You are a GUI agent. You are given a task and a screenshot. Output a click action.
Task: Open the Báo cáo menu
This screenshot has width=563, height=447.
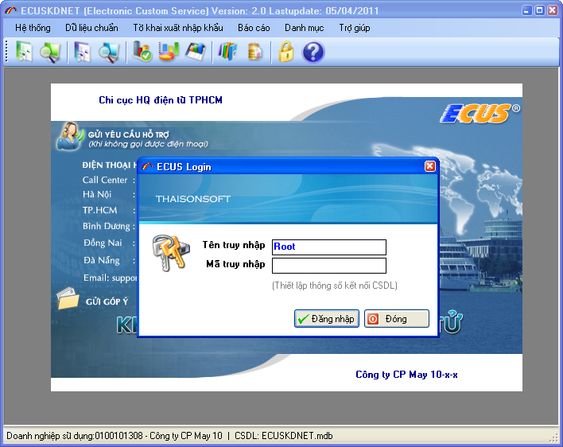coord(253,28)
